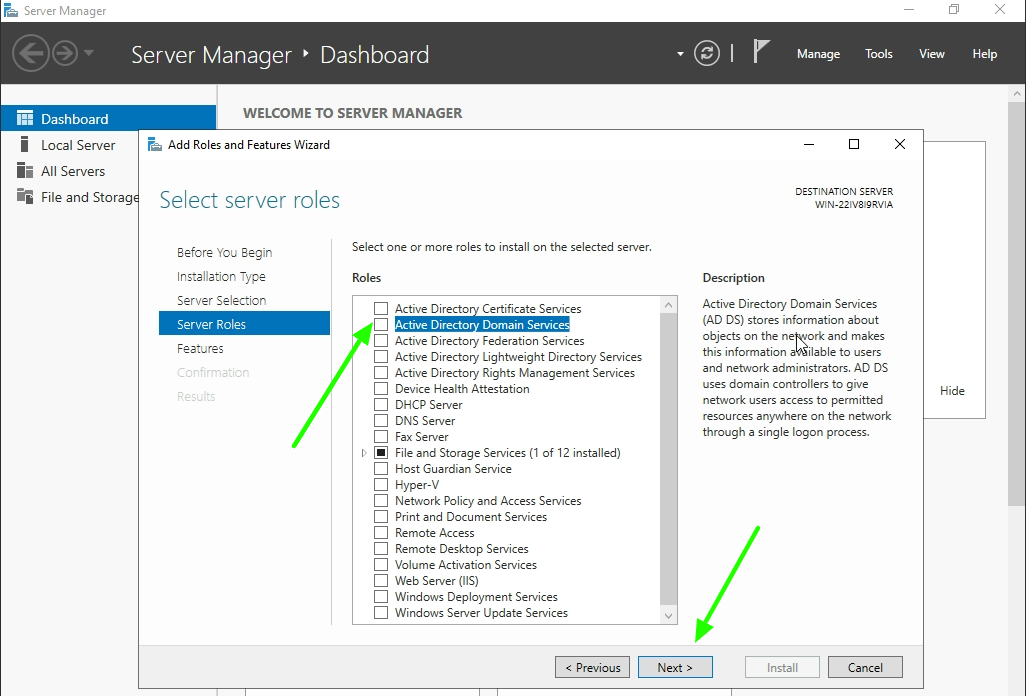Click the Previous button in the wizard
Screen dimensions: 1026x696
point(592,667)
